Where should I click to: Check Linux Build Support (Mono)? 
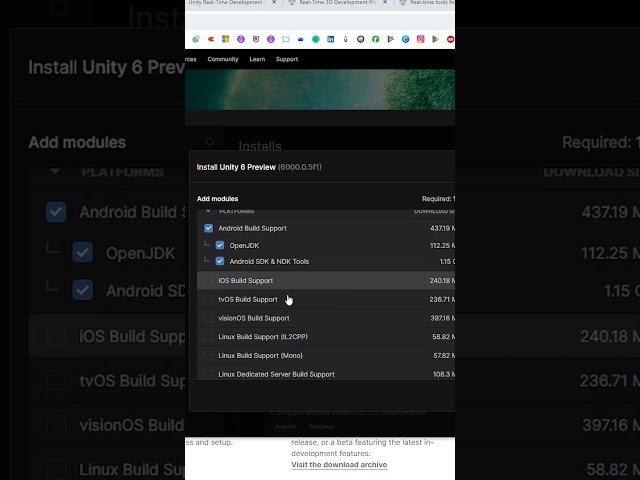coord(209,356)
